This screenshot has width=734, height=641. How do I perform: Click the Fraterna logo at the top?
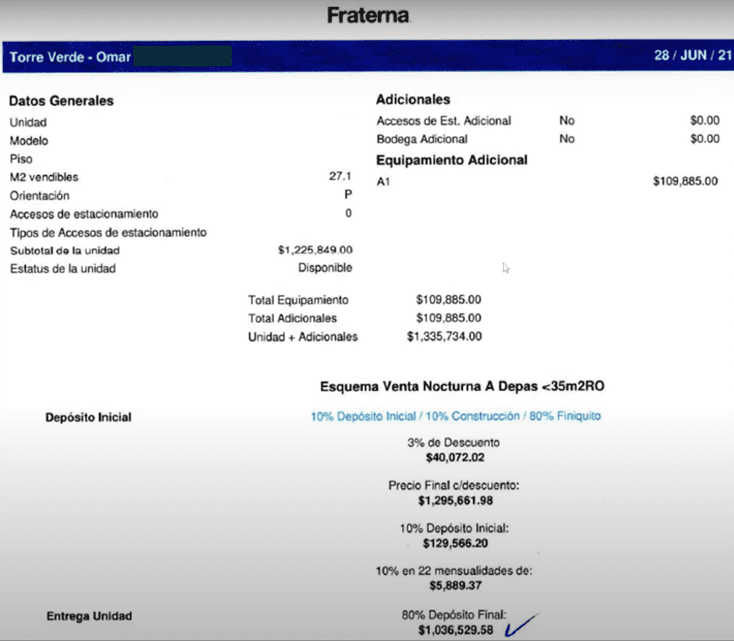[x=367, y=17]
